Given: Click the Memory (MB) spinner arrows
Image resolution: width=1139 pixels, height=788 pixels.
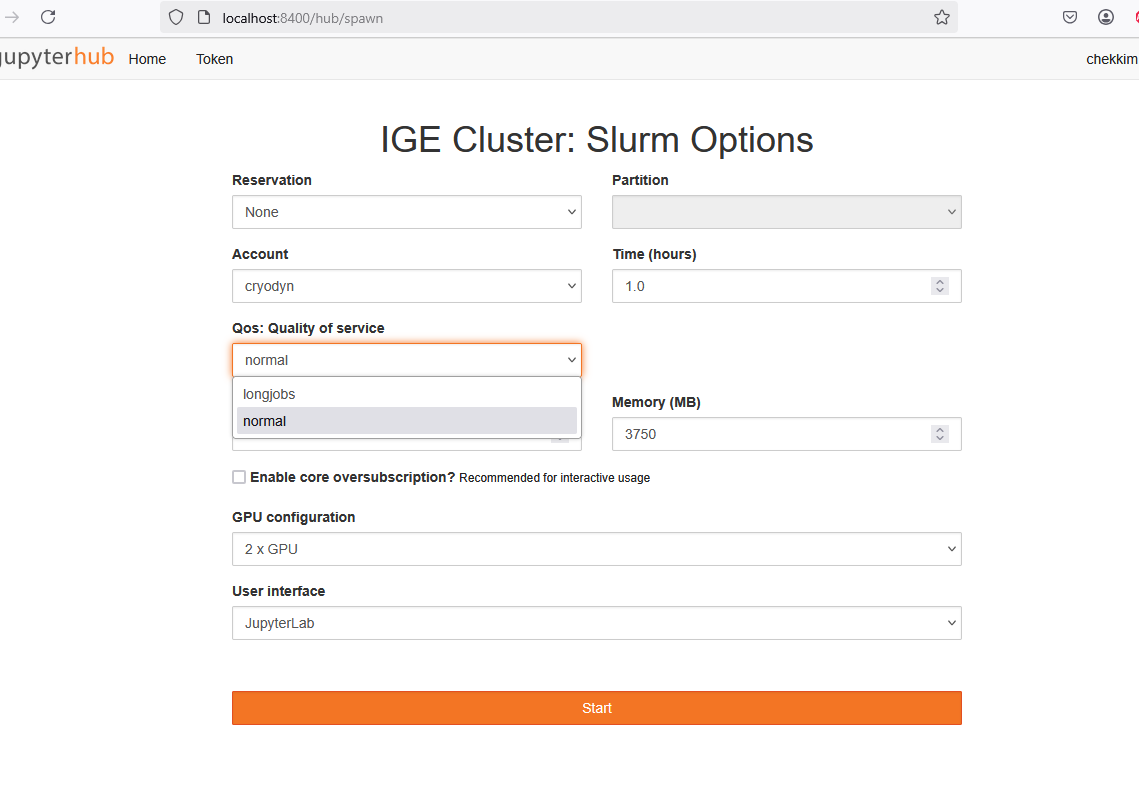Looking at the screenshot, I should (939, 434).
